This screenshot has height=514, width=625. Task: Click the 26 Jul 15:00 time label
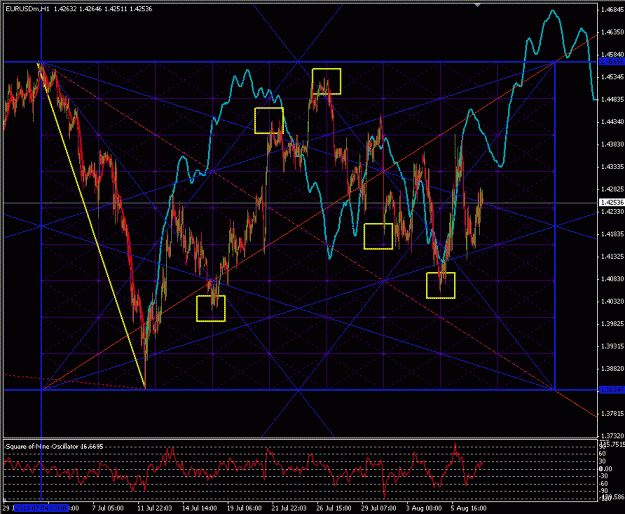tap(334, 508)
